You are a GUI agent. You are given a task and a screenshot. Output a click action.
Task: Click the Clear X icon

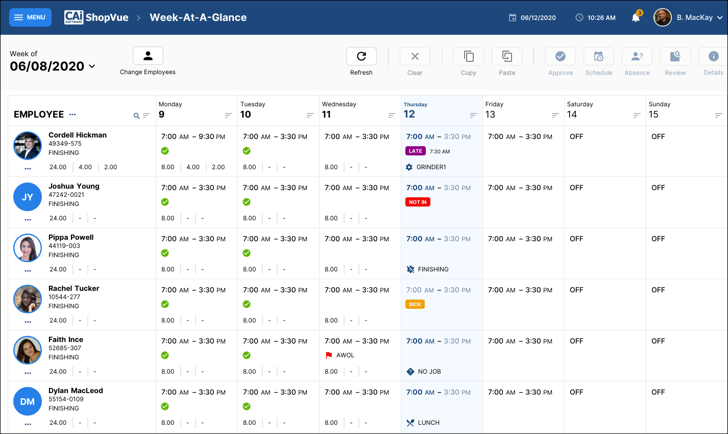coord(415,57)
